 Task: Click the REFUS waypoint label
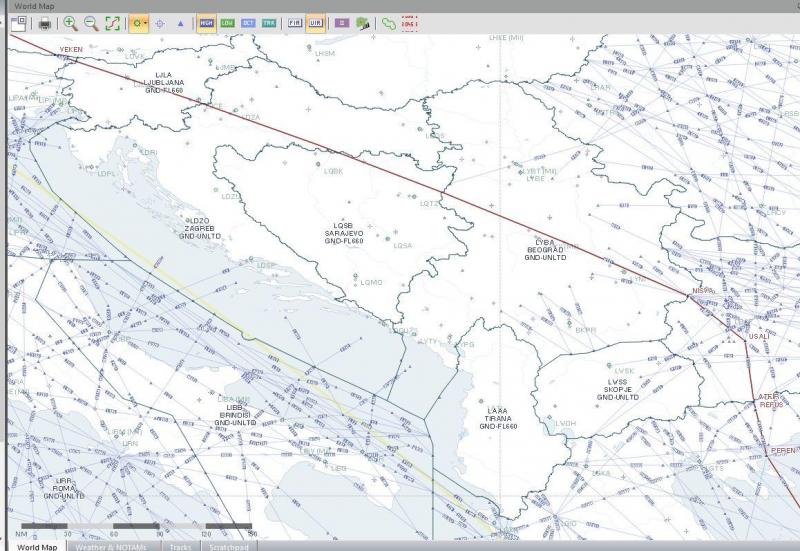click(771, 405)
